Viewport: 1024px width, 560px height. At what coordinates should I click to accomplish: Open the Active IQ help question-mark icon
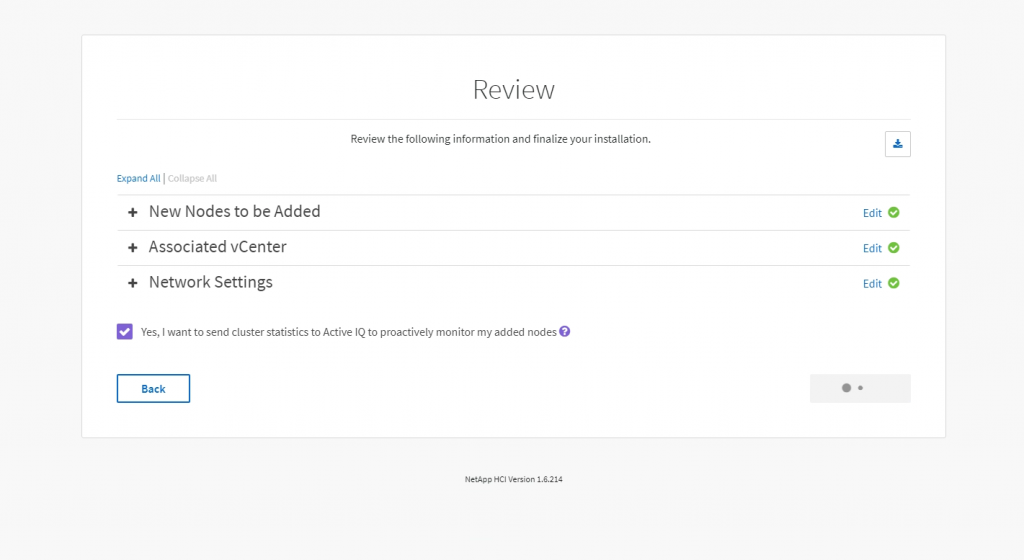point(565,332)
